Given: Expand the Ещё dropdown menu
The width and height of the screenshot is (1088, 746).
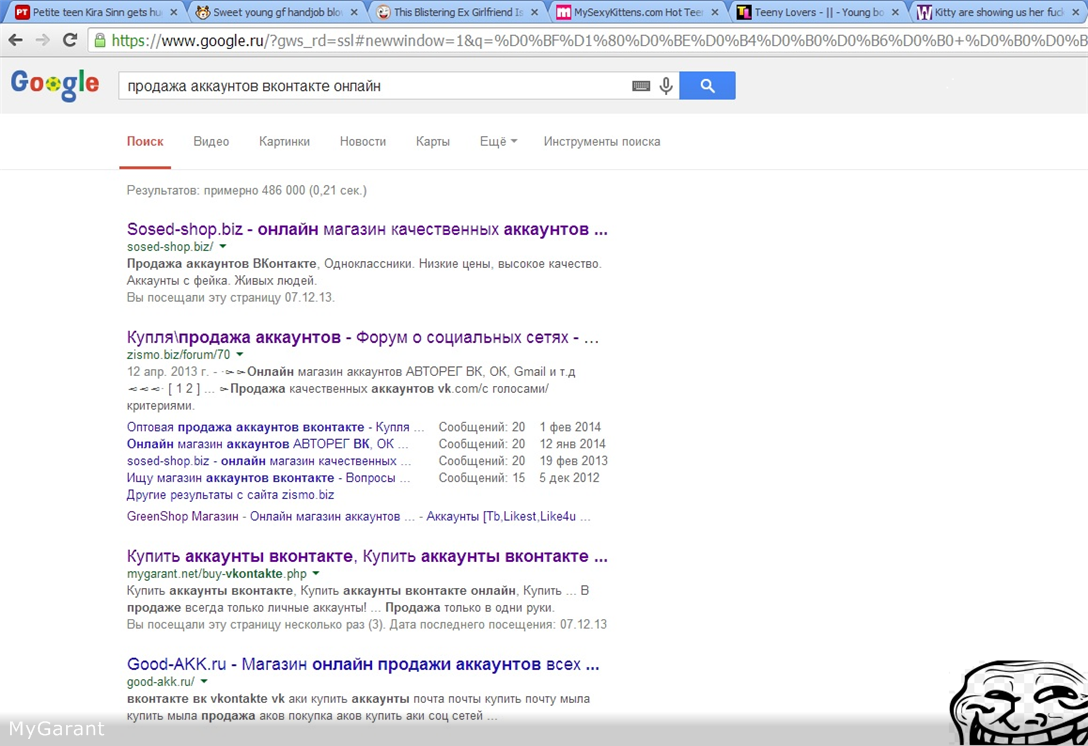Looking at the screenshot, I should pyautogui.click(x=498, y=142).
